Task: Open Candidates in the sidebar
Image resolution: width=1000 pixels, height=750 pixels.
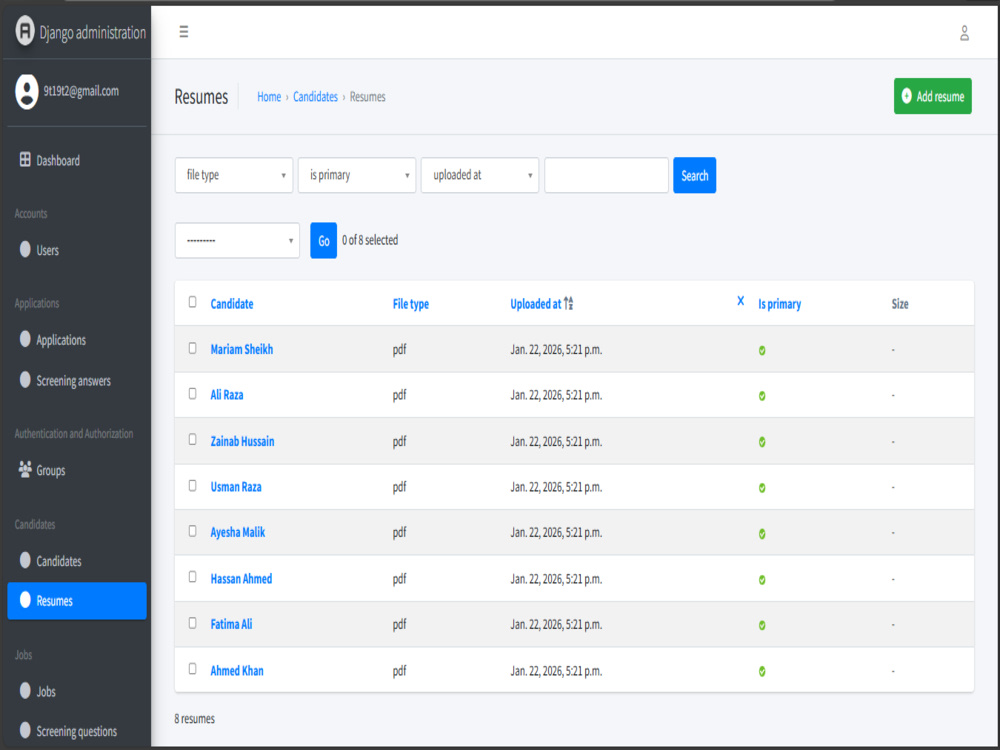Action: point(77,561)
